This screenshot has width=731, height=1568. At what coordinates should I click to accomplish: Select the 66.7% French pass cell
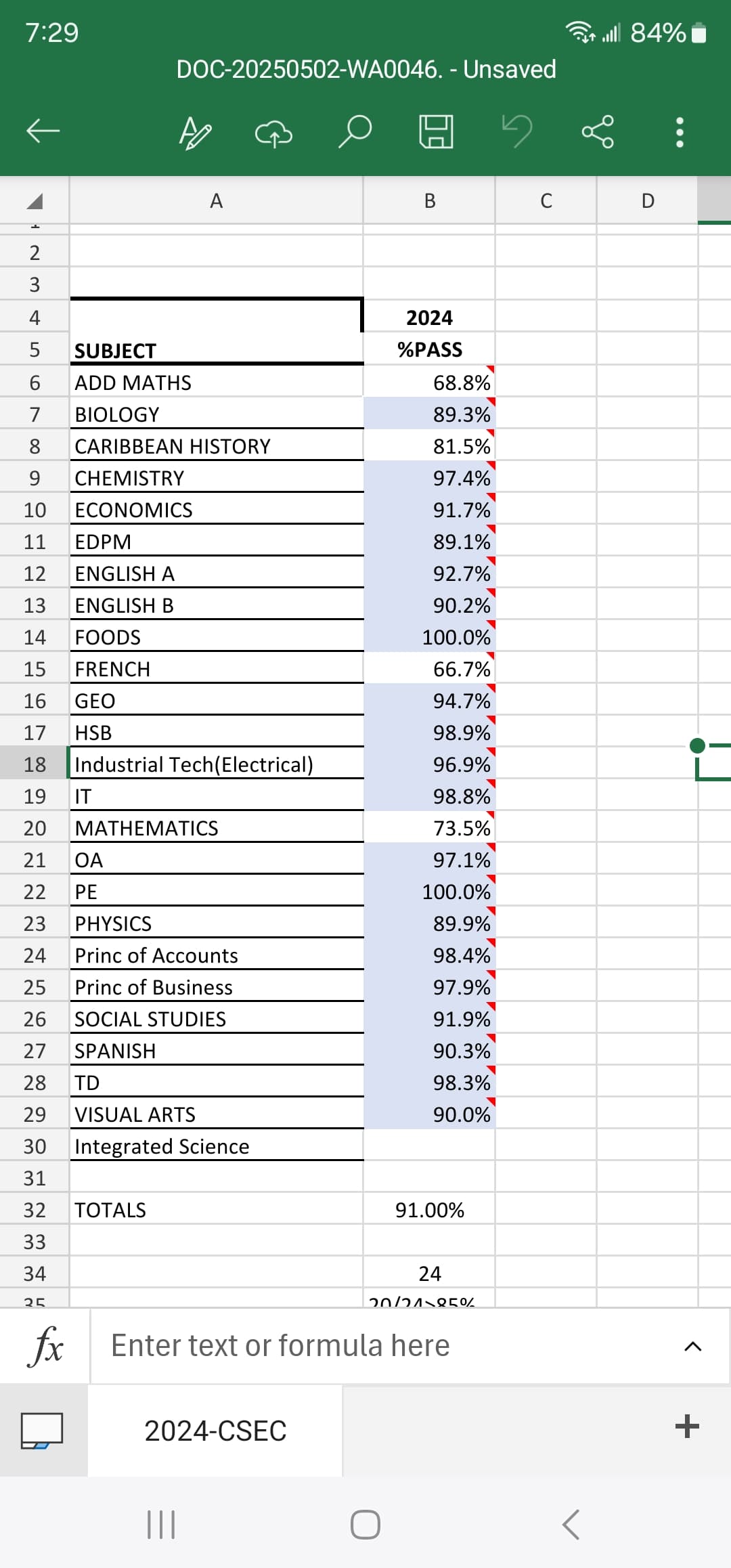[x=429, y=669]
